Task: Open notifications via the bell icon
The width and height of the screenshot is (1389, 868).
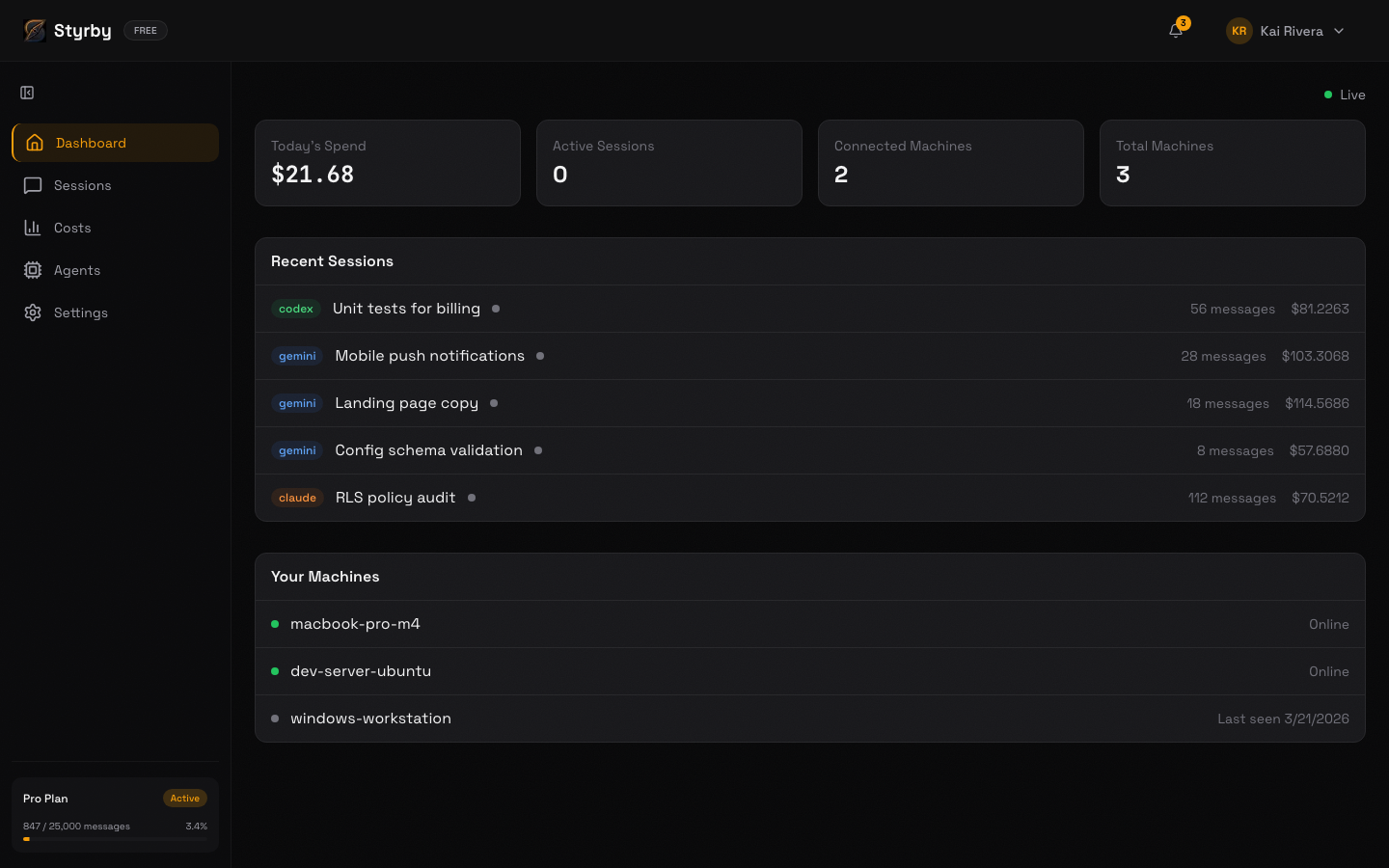Action: [1175, 32]
